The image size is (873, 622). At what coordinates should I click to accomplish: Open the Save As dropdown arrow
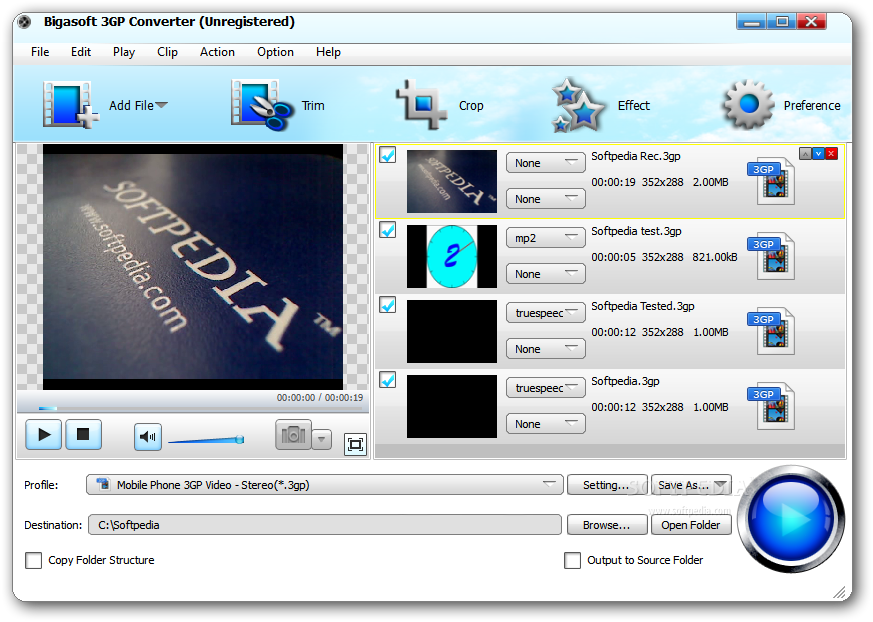(722, 484)
